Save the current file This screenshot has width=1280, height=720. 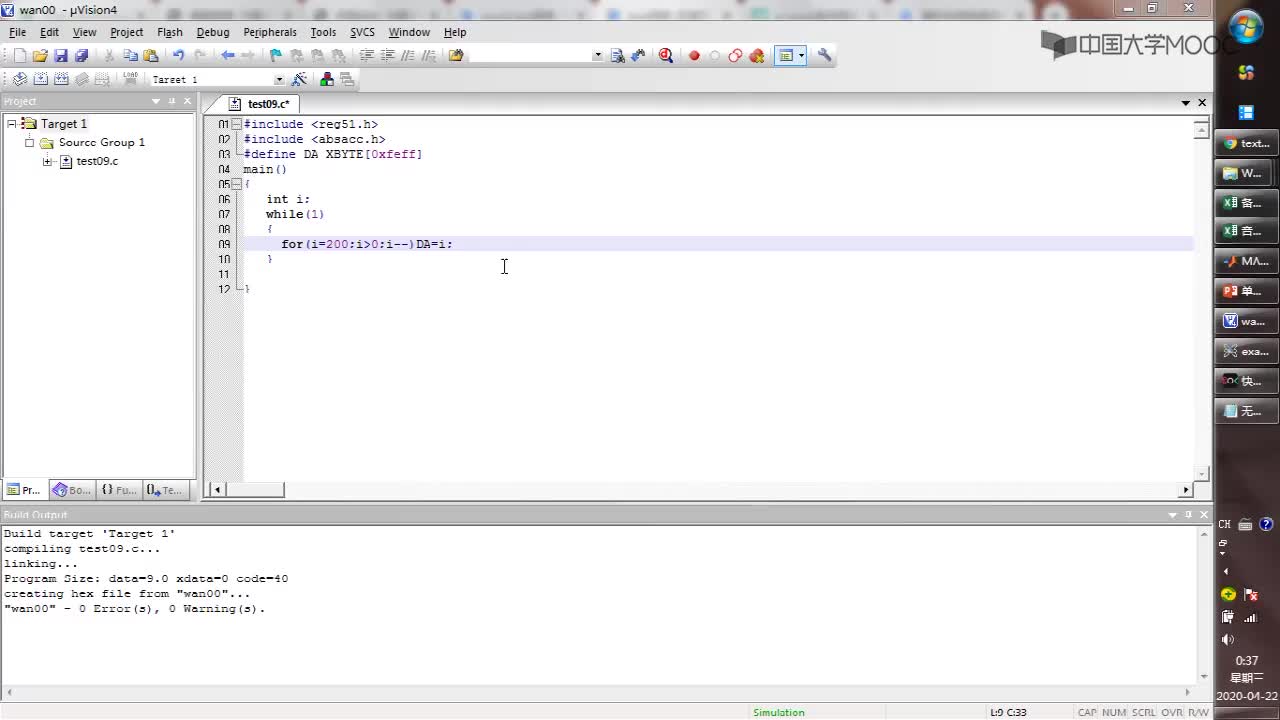pos(61,56)
